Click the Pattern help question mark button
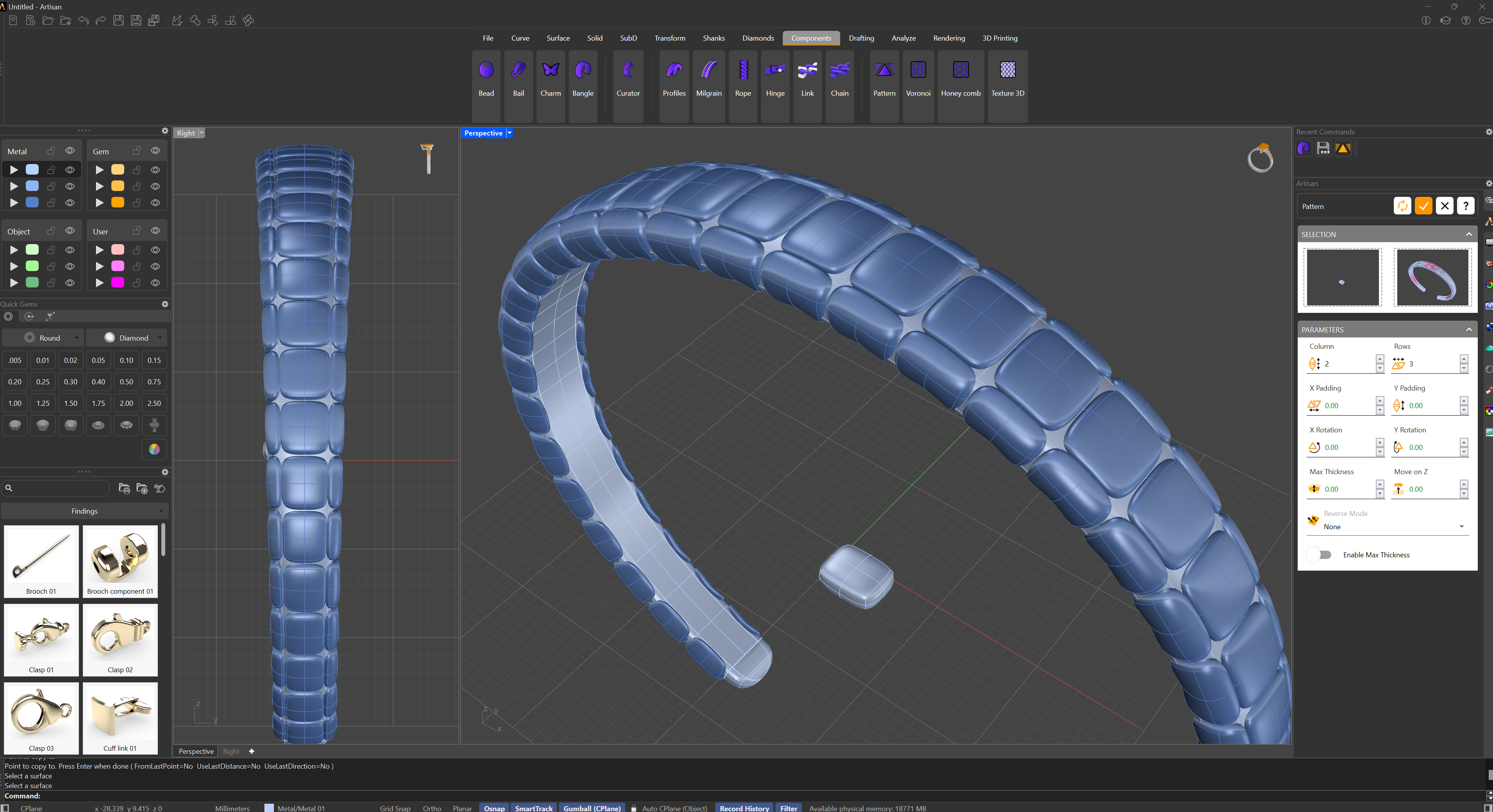 [x=1466, y=206]
